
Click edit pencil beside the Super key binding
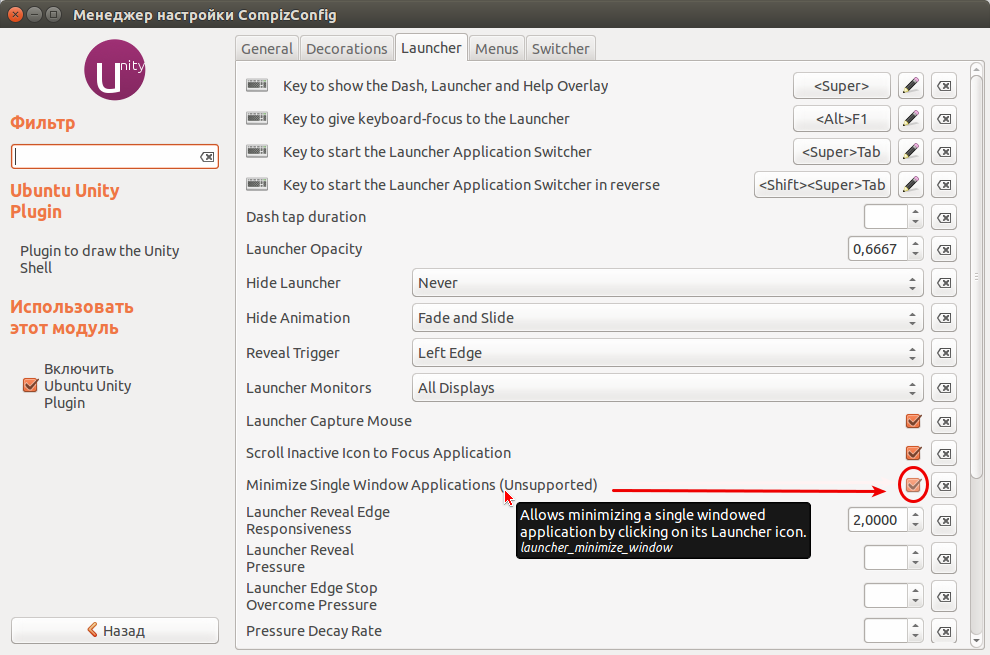(x=910, y=86)
